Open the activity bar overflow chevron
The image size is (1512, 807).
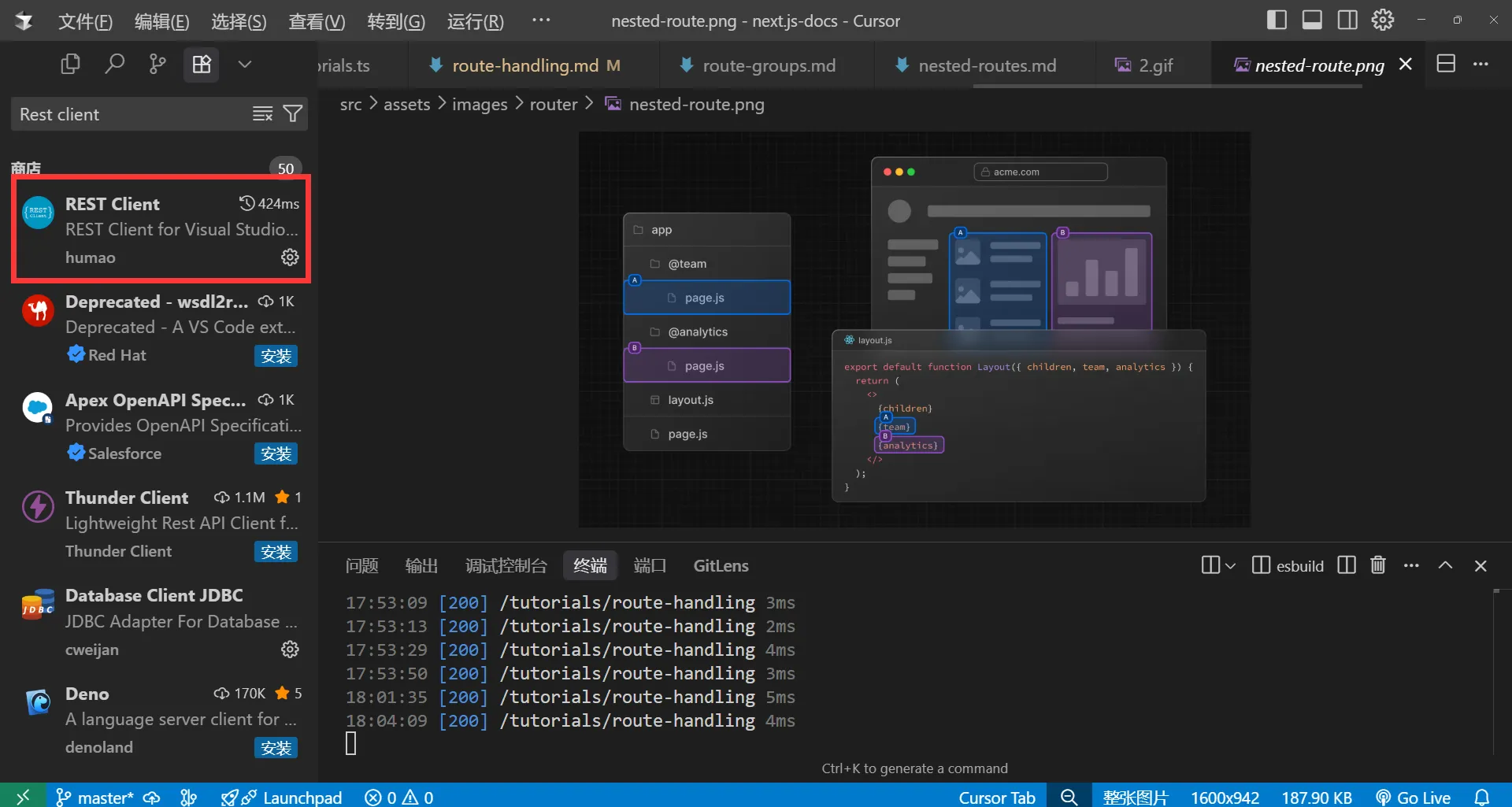tap(245, 64)
